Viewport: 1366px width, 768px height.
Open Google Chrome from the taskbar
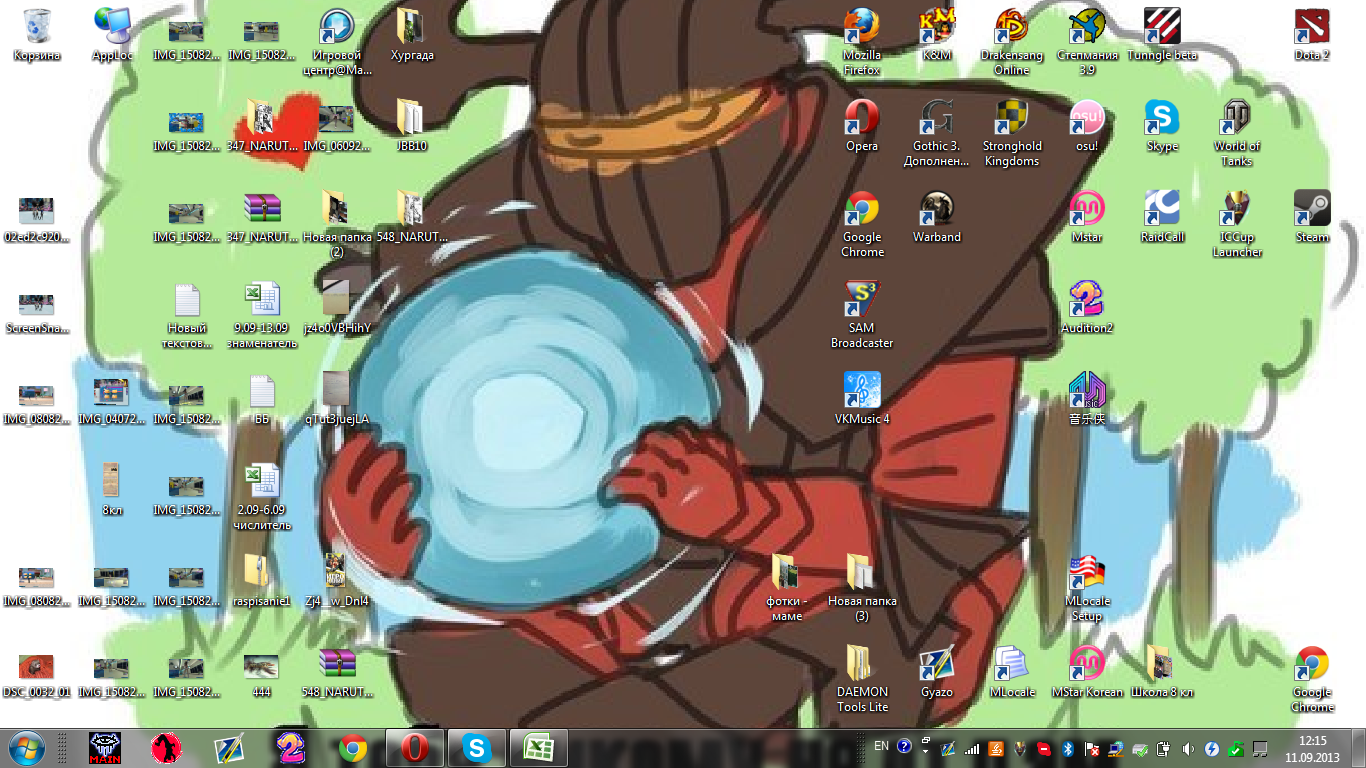(x=352, y=748)
